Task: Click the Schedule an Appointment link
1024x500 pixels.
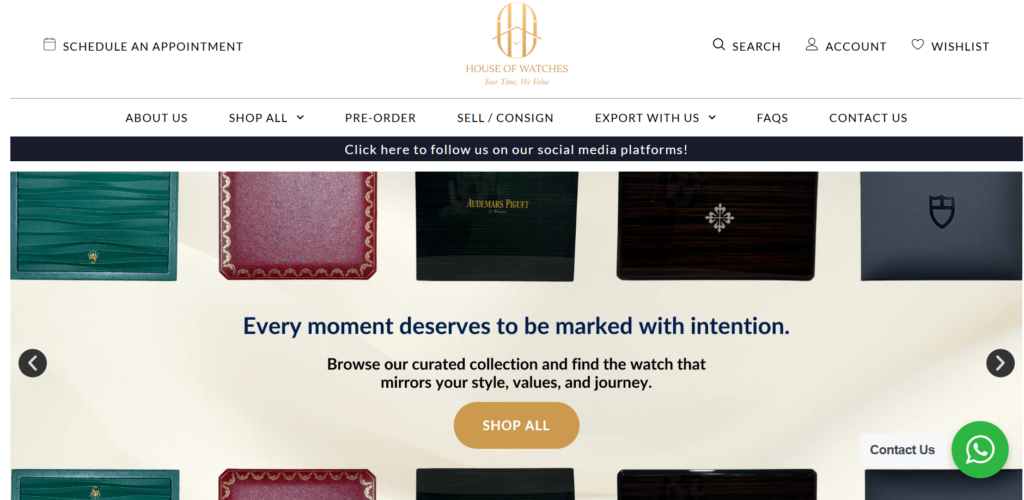Action: (153, 46)
